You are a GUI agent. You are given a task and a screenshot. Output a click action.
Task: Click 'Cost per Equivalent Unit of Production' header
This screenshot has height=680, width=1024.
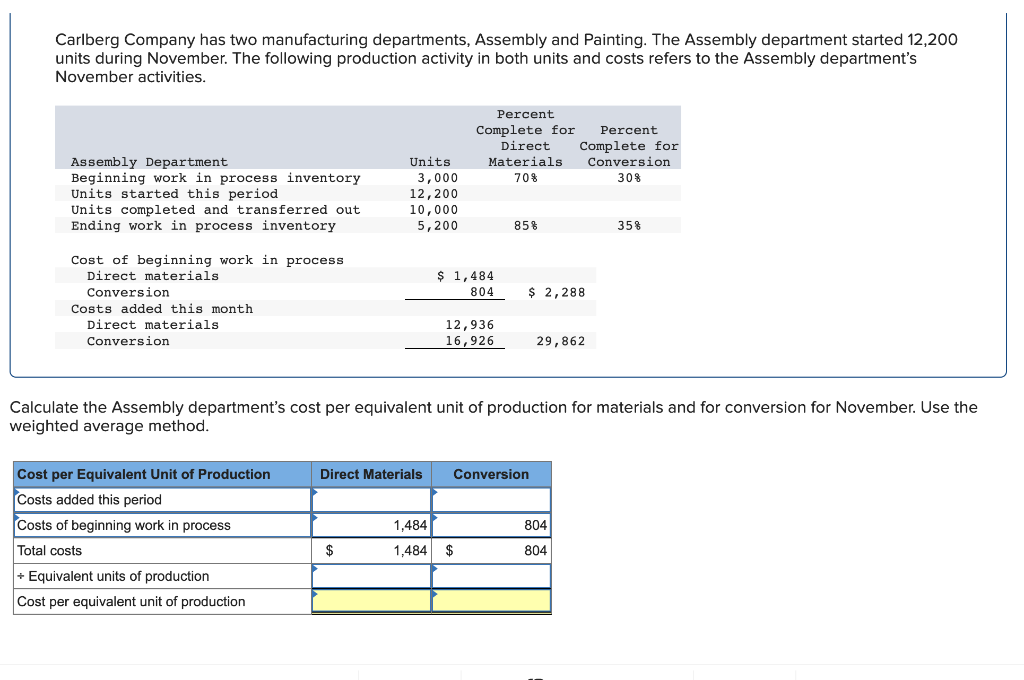[x=162, y=474]
